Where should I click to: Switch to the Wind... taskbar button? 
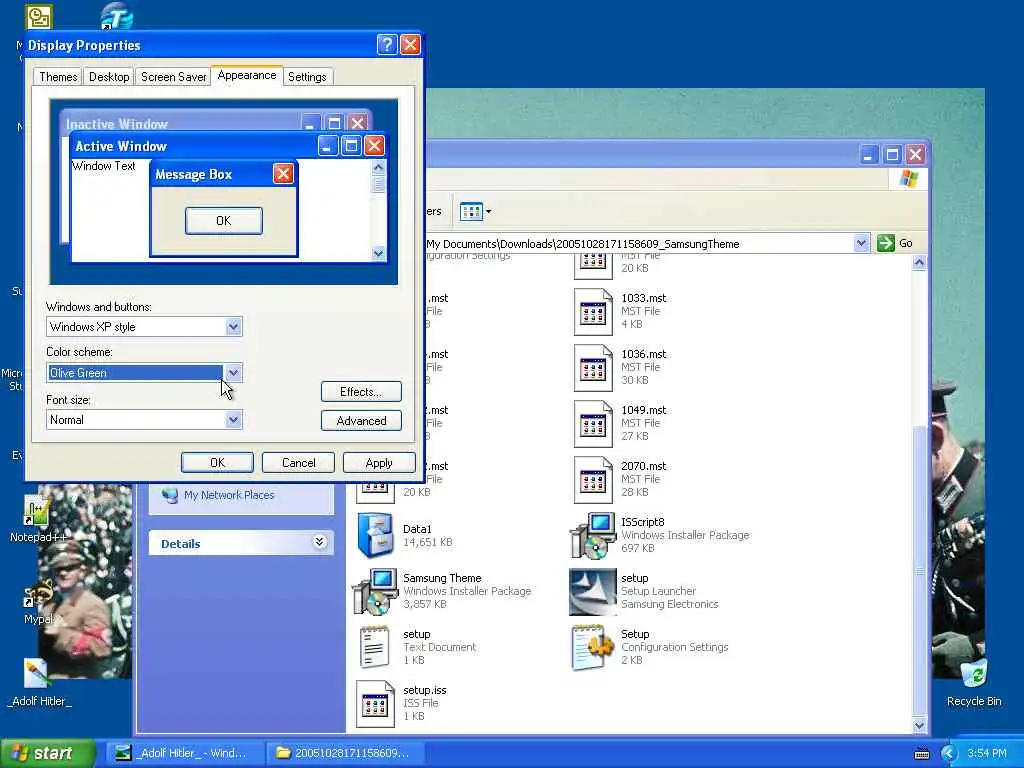pyautogui.click(x=185, y=753)
